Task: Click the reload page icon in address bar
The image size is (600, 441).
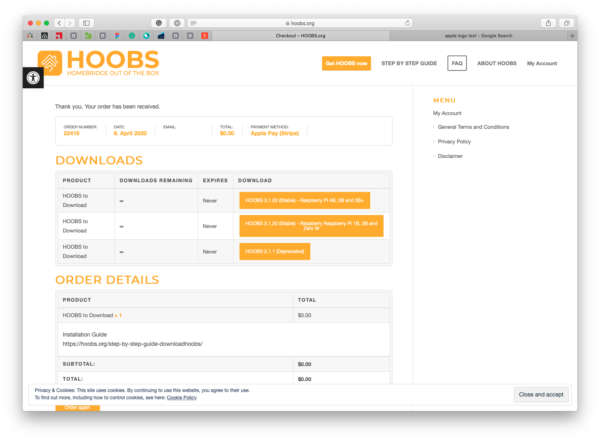Action: (408, 23)
